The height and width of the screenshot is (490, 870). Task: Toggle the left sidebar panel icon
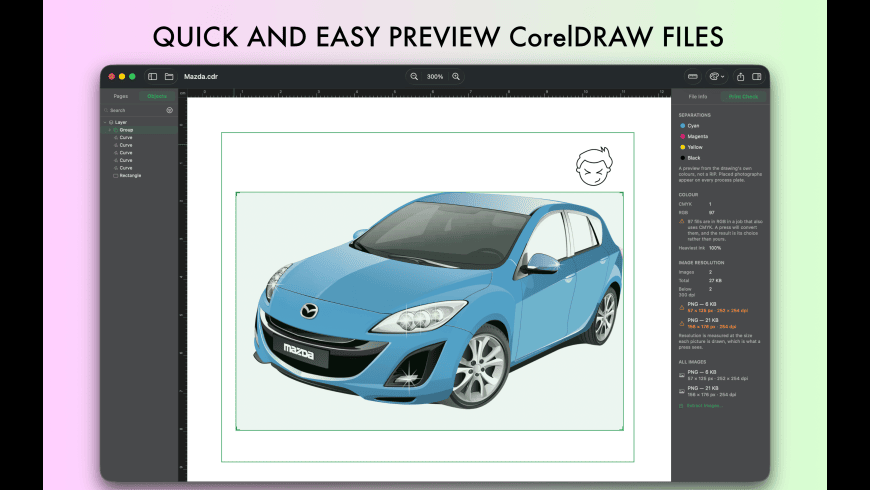153,77
